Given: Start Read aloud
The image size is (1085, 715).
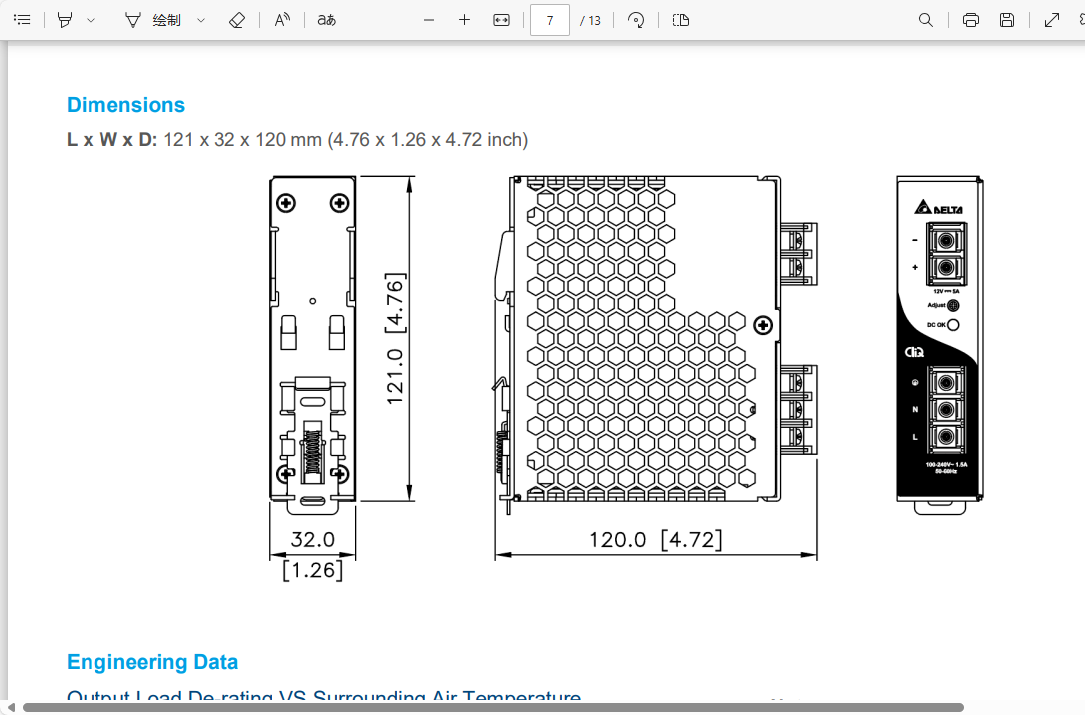Looking at the screenshot, I should (283, 20).
